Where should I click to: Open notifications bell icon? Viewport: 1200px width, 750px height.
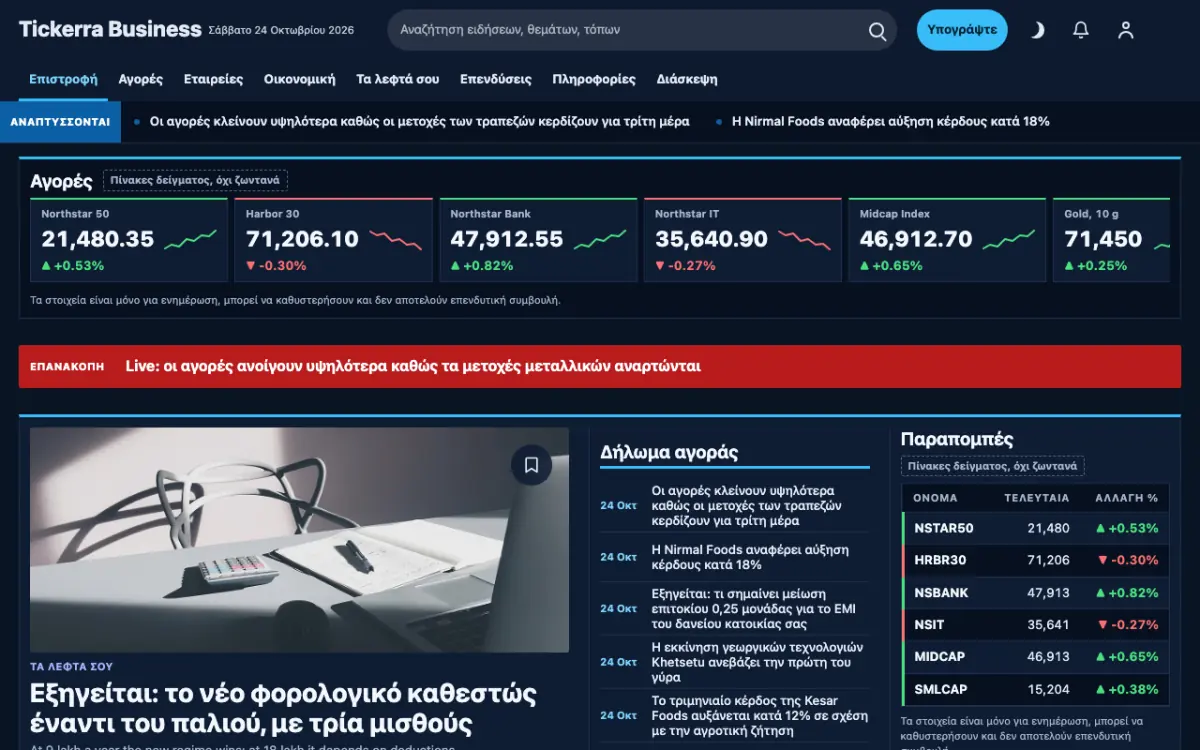1081,30
